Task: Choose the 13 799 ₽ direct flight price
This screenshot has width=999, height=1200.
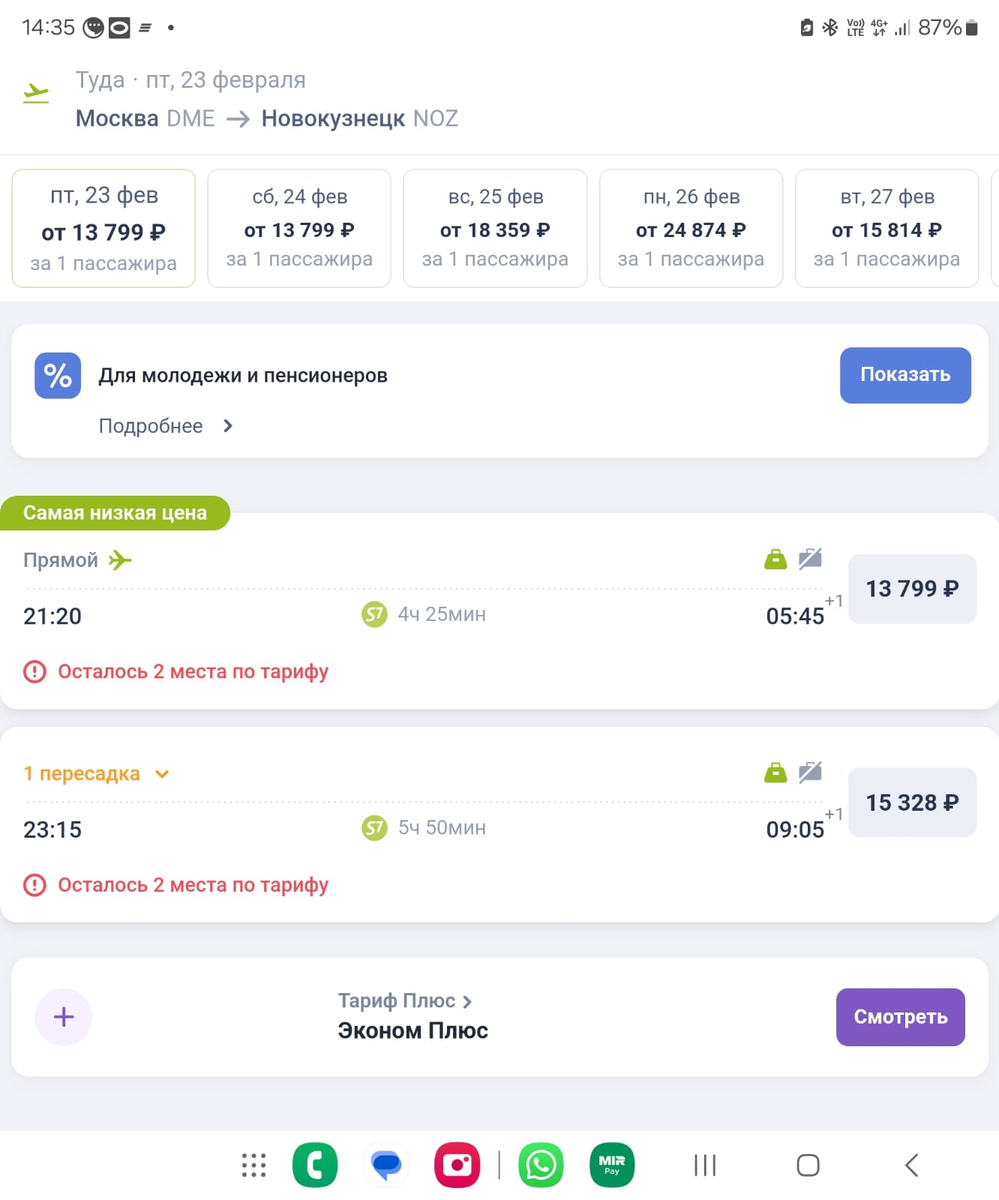Action: coord(912,589)
